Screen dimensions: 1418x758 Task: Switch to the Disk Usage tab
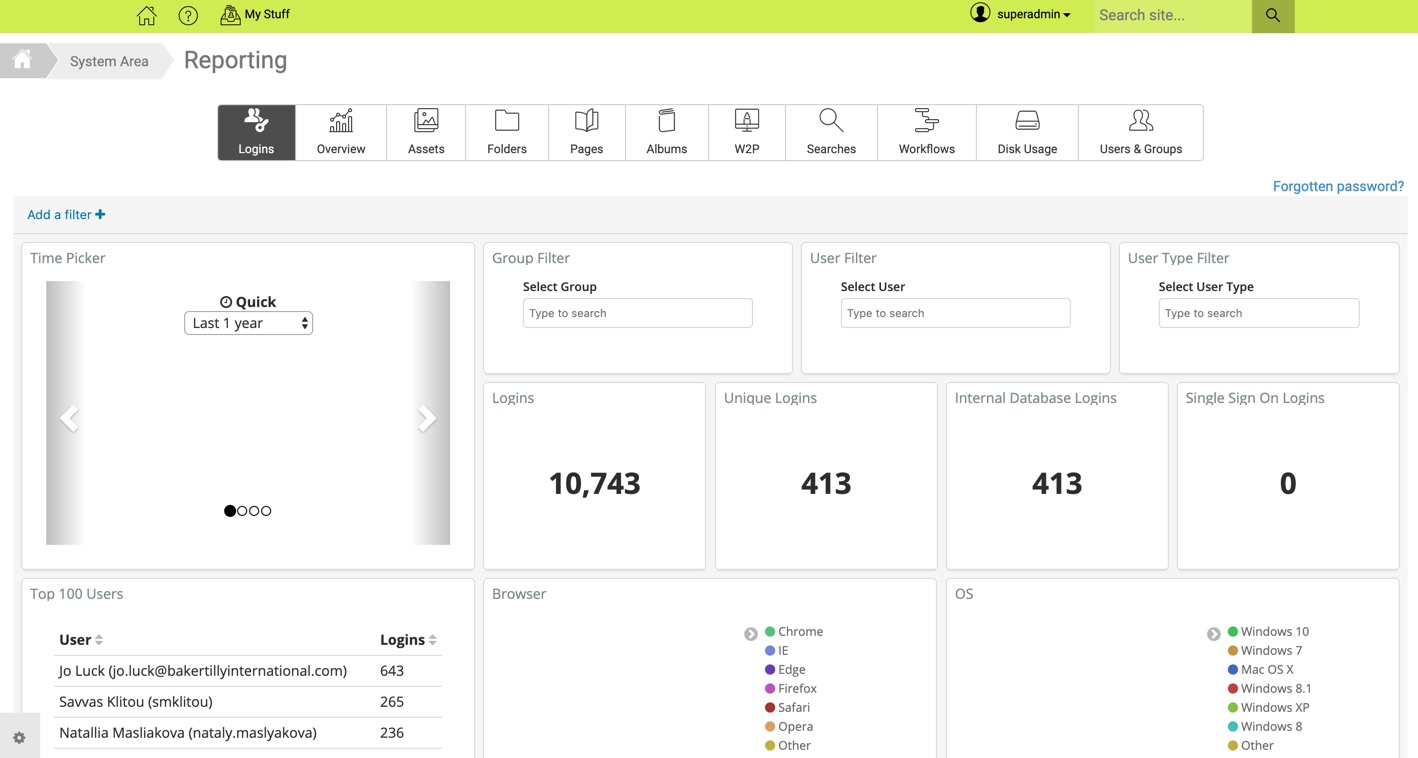pyautogui.click(x=1027, y=132)
